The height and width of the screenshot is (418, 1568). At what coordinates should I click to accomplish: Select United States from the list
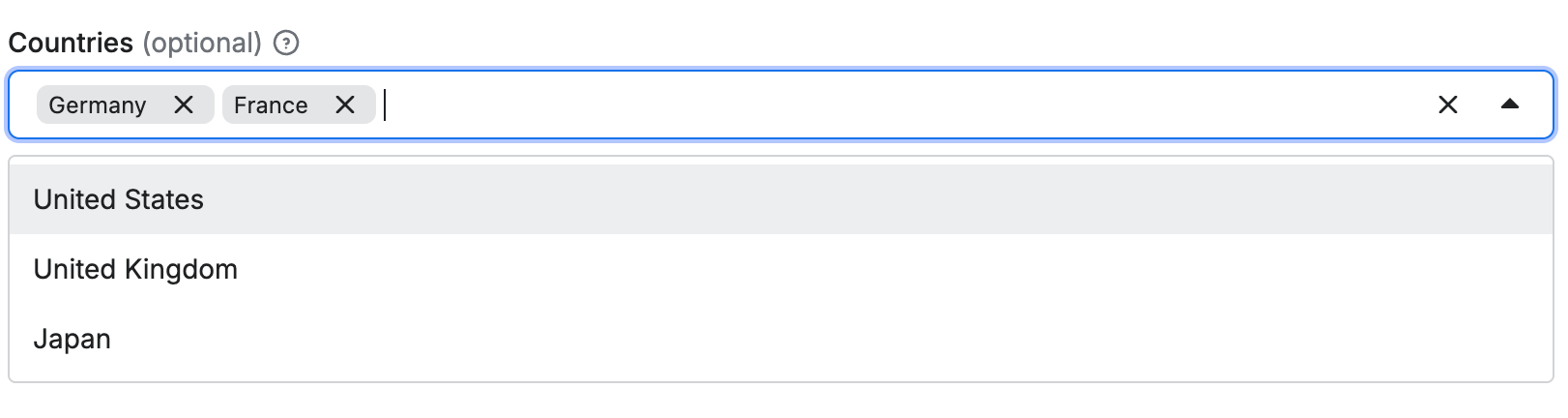119,199
